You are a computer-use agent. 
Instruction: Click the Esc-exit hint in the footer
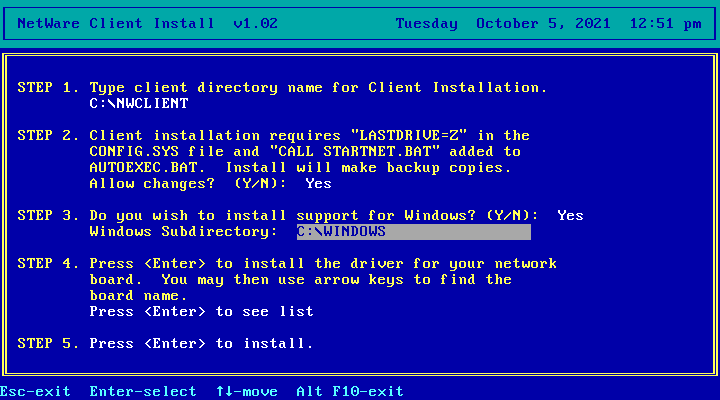pyautogui.click(x=35, y=392)
